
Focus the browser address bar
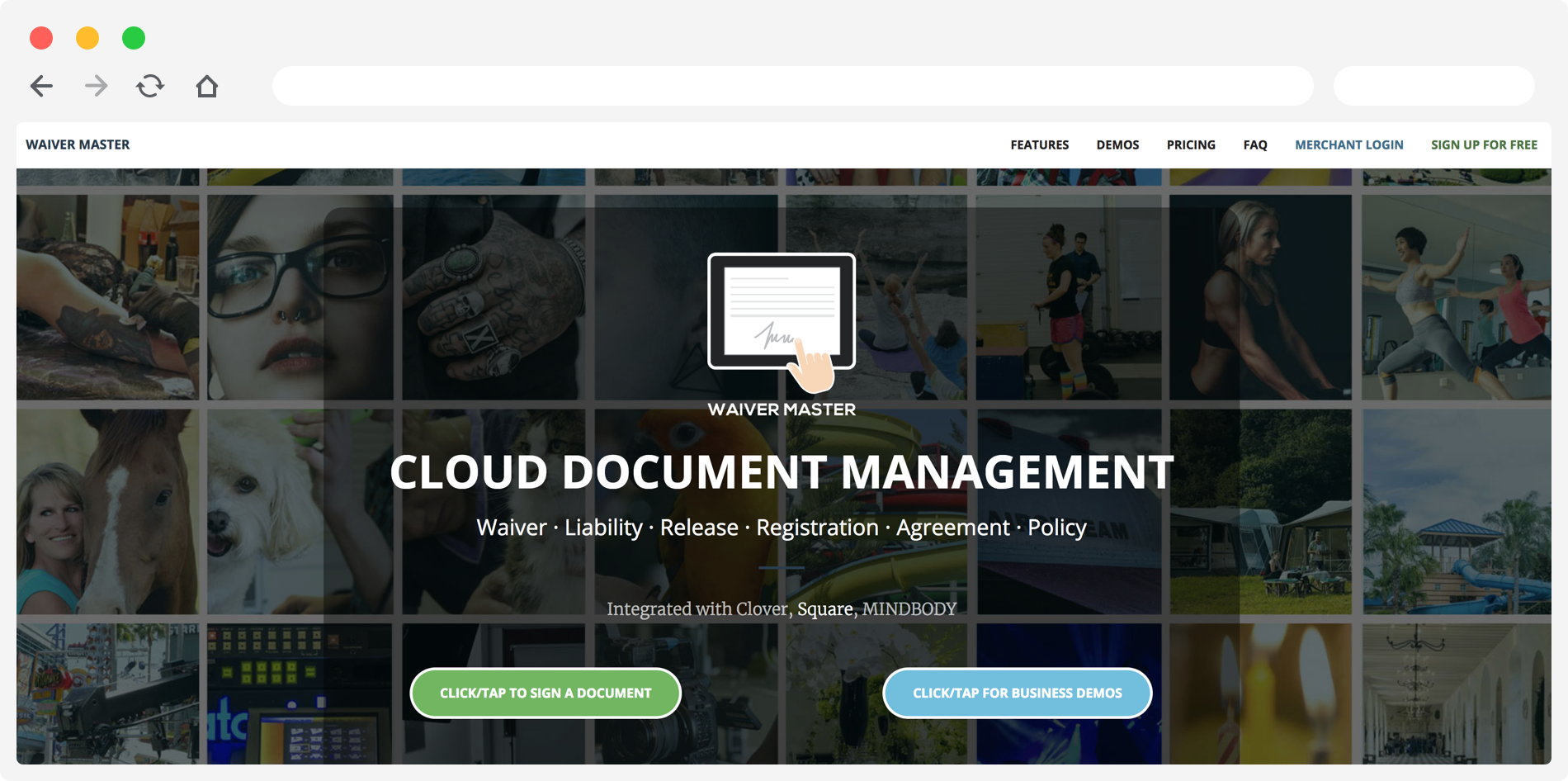(792, 86)
